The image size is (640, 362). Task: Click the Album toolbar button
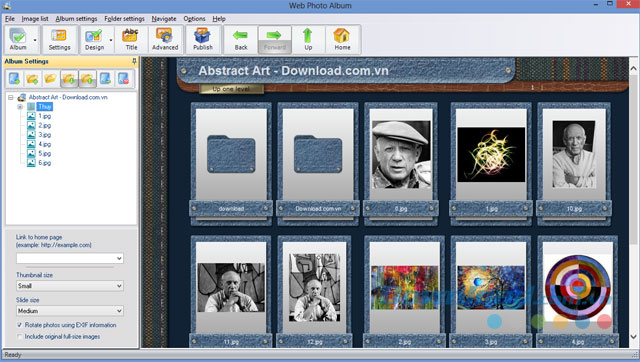pyautogui.click(x=18, y=40)
